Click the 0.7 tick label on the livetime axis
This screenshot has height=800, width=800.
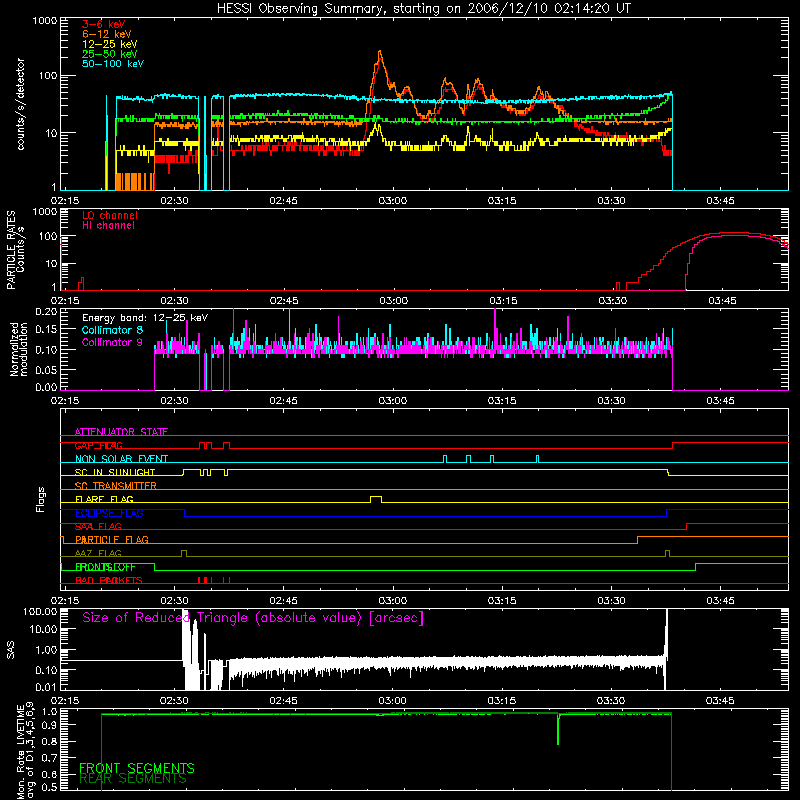(49, 758)
